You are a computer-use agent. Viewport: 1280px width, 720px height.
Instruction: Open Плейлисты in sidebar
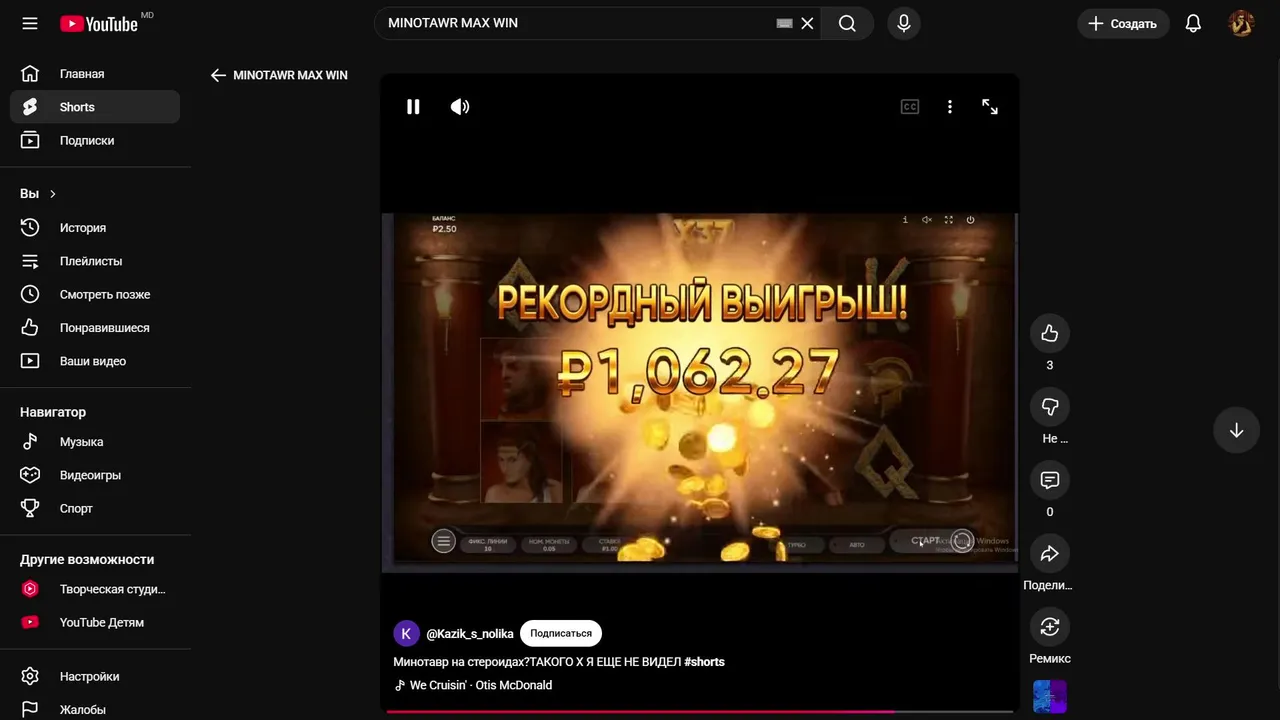[x=95, y=261]
